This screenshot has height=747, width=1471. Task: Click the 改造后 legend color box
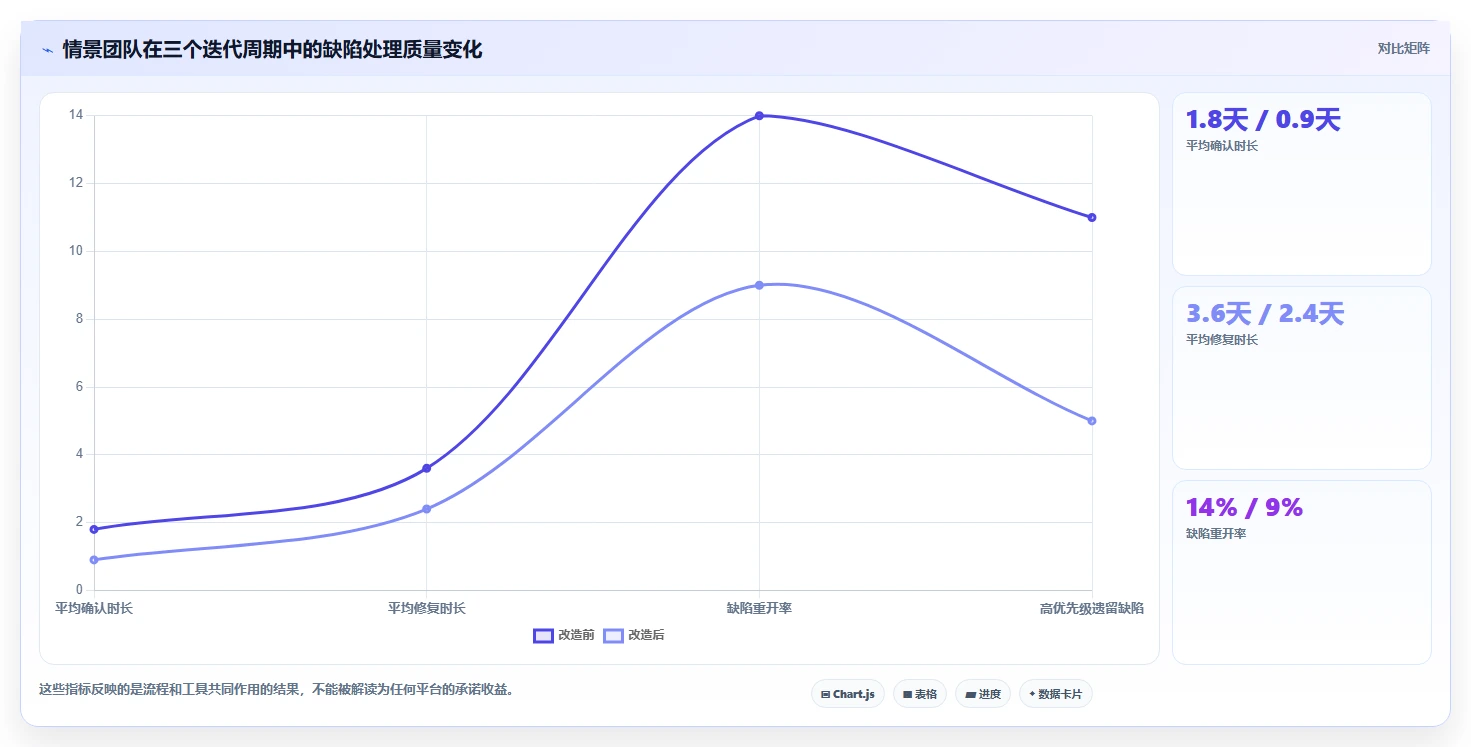(x=613, y=636)
